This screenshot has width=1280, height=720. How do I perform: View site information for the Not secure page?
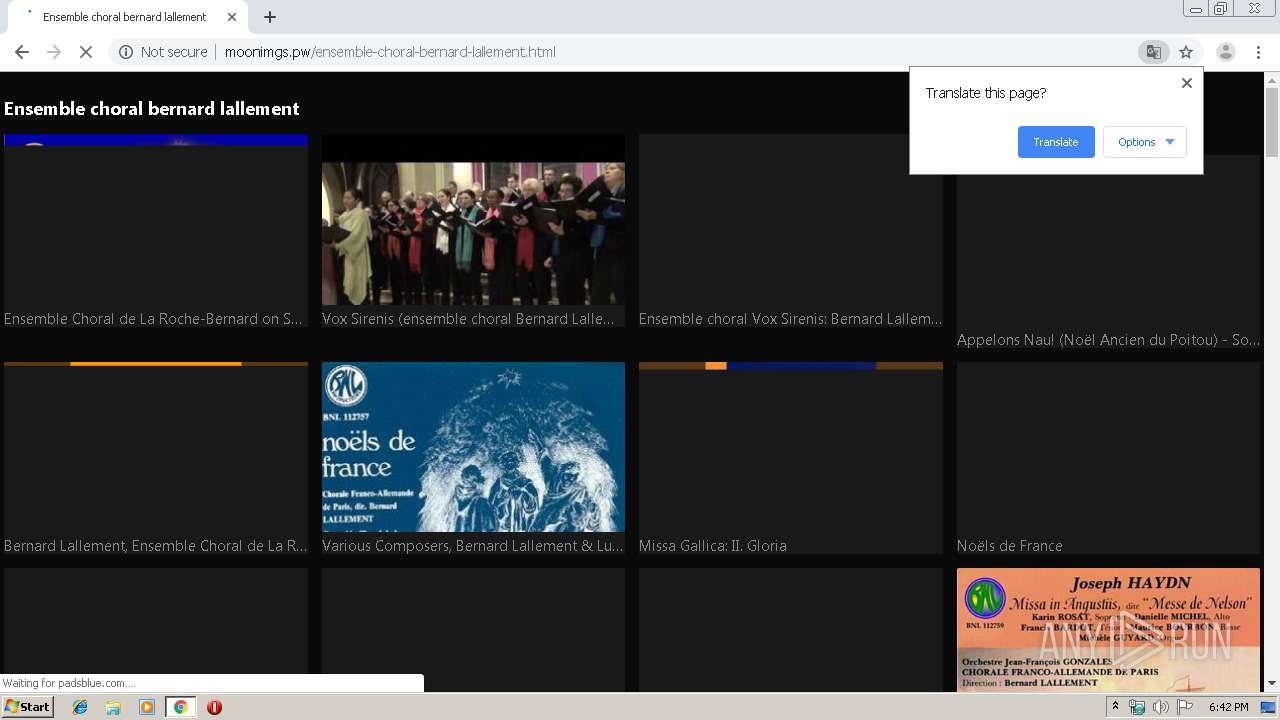[163, 52]
